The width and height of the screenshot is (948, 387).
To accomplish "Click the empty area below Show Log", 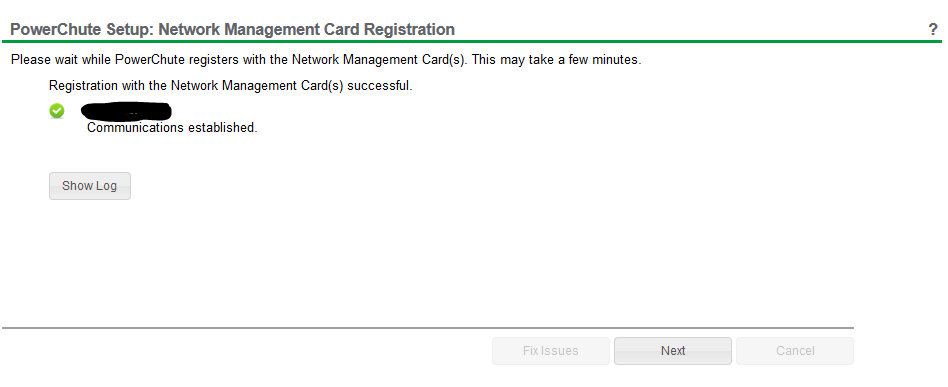I will pyautogui.click(x=423, y=260).
